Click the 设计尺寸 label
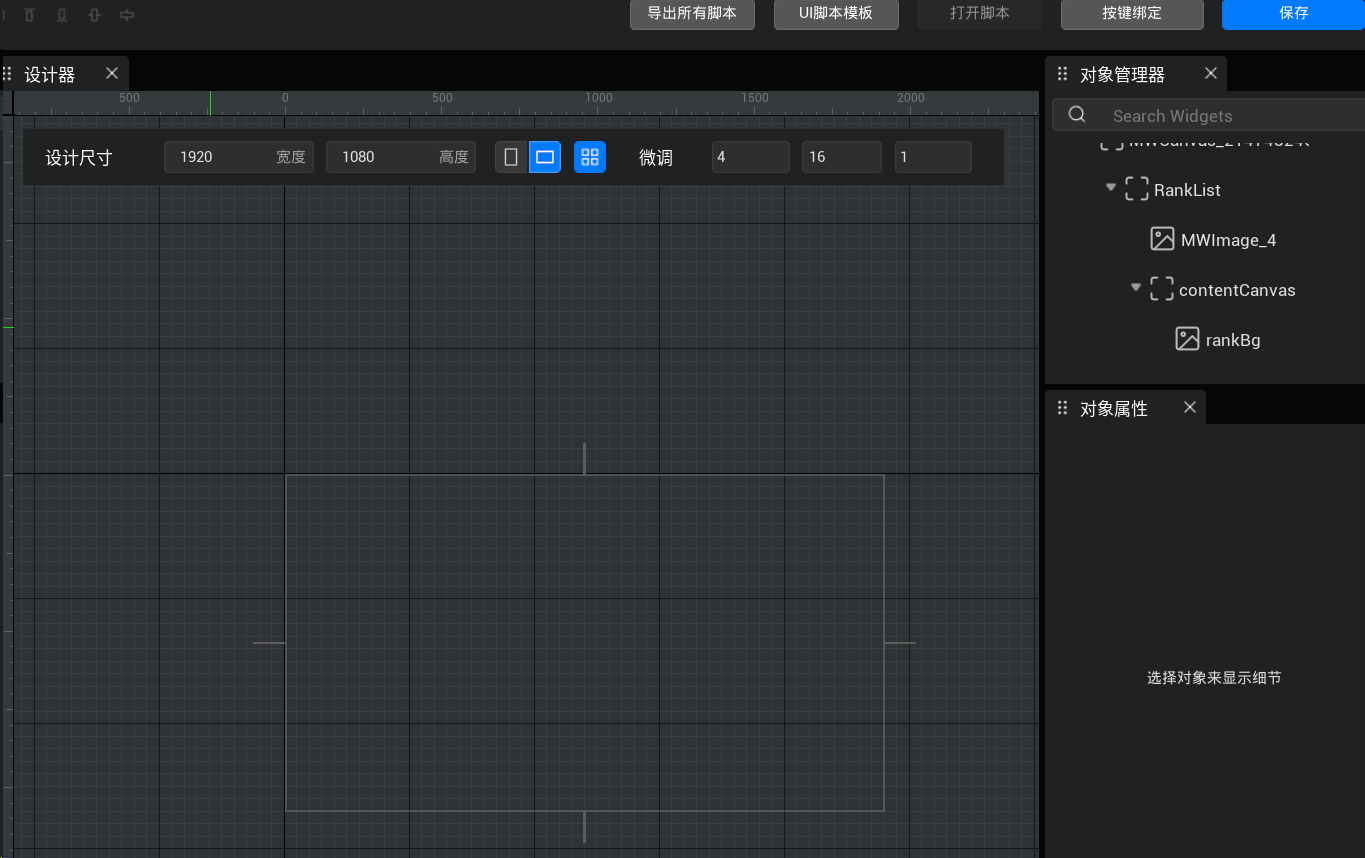The image size is (1365, 858). point(79,158)
